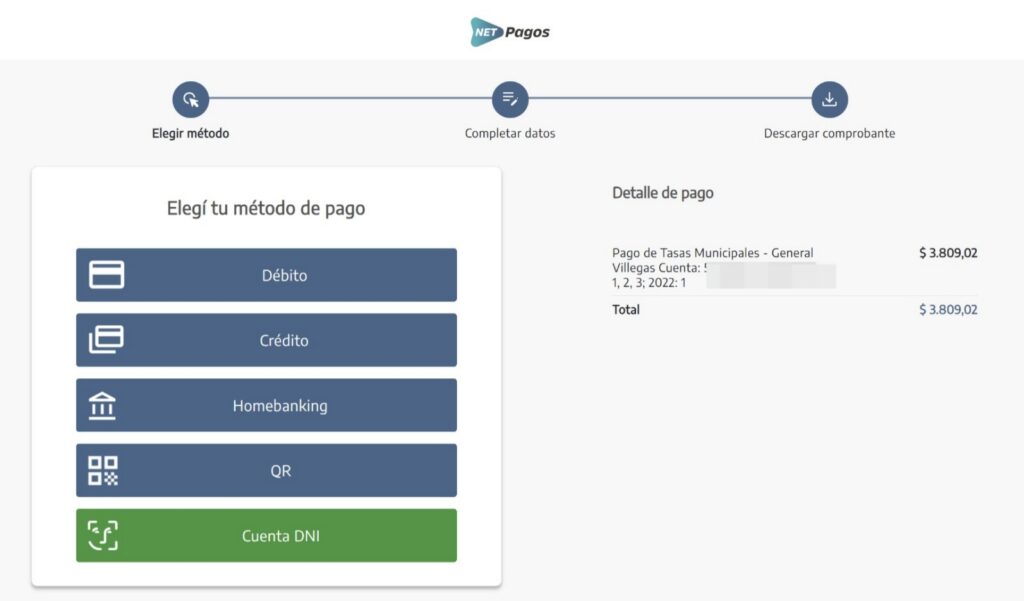Viewport: 1024px width, 601px height.
Task: Click the face scan icon on Cuenta DNI
Action: 103,536
